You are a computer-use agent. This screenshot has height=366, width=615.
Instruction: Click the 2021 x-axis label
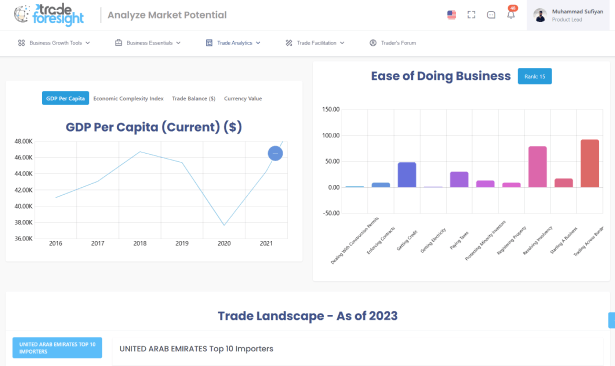point(266,244)
